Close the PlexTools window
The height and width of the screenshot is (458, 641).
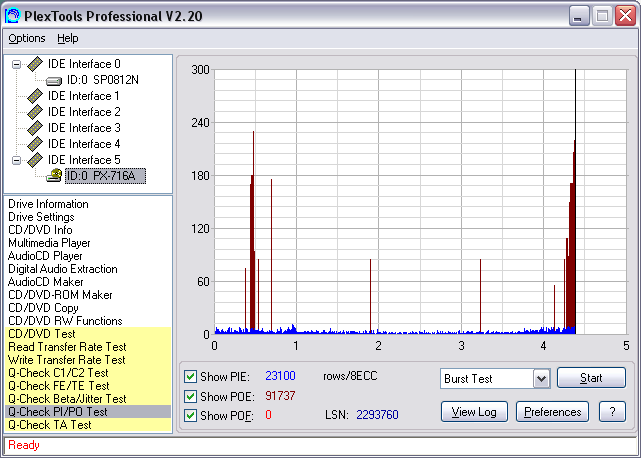pyautogui.click(x=626, y=16)
